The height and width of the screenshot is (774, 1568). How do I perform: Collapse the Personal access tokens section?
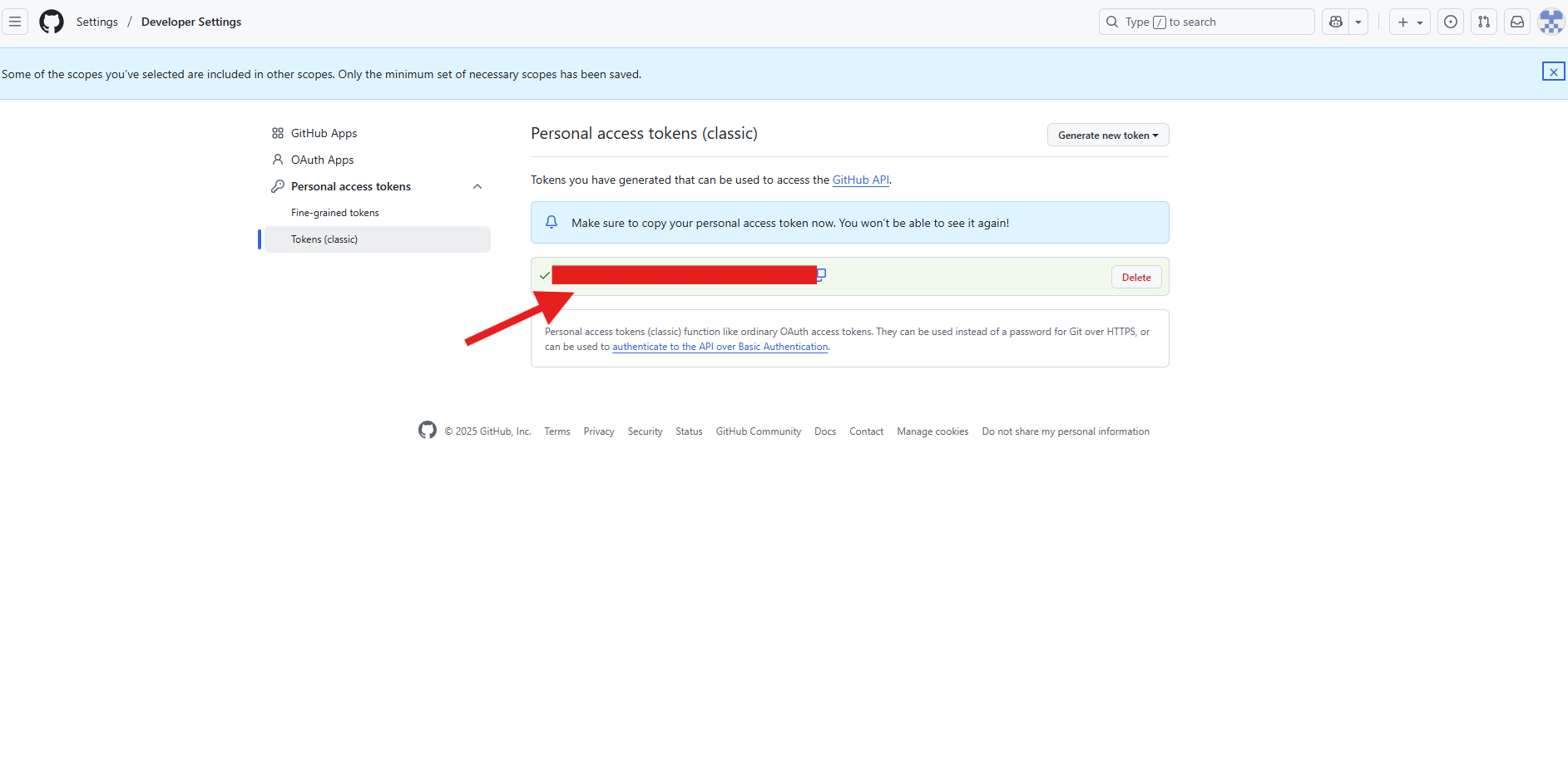click(477, 186)
